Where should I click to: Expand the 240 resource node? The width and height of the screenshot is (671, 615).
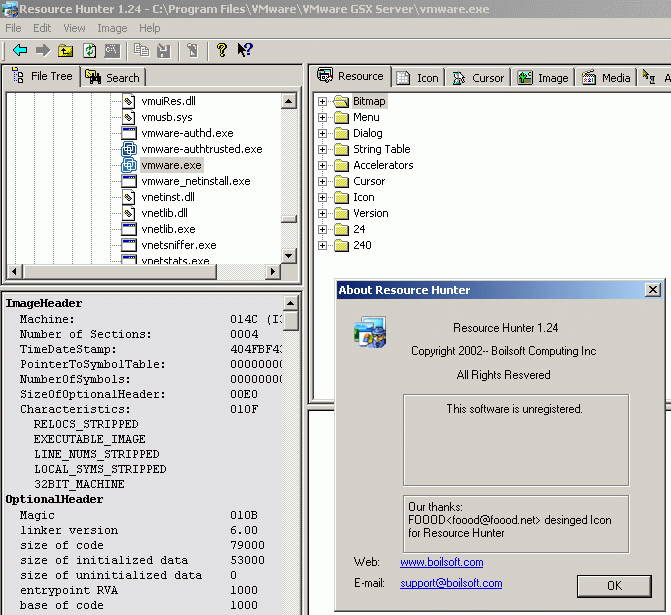(322, 245)
